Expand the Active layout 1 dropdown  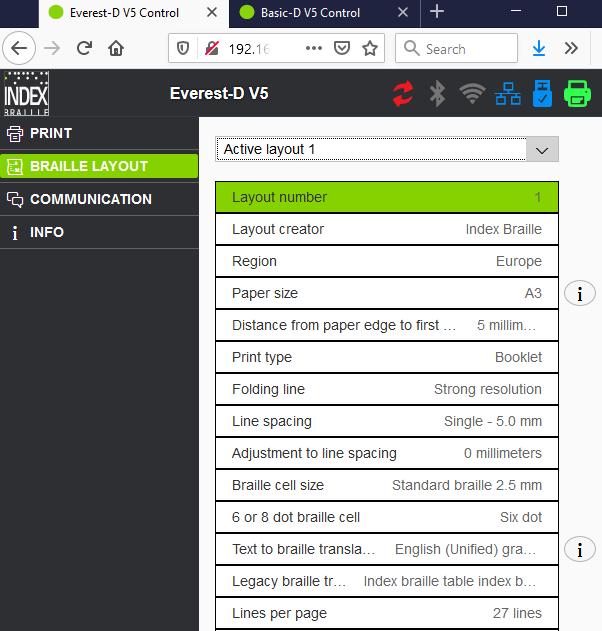pyautogui.click(x=387, y=149)
